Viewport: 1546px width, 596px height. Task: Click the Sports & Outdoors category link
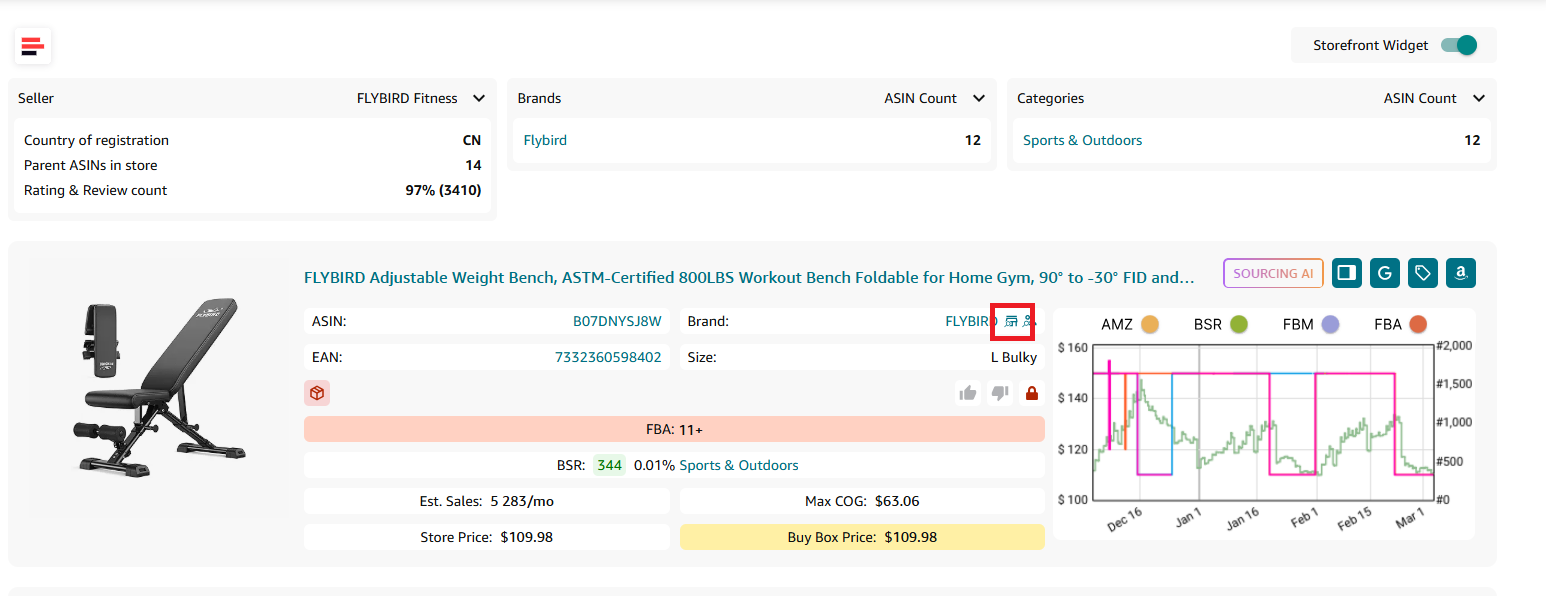1082,140
